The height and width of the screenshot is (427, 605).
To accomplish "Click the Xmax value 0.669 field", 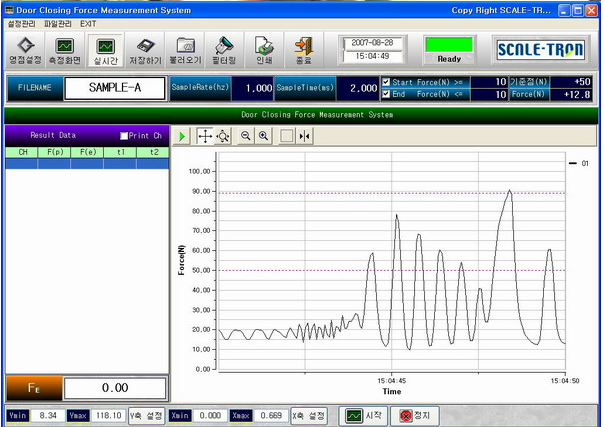I will click(271, 415).
